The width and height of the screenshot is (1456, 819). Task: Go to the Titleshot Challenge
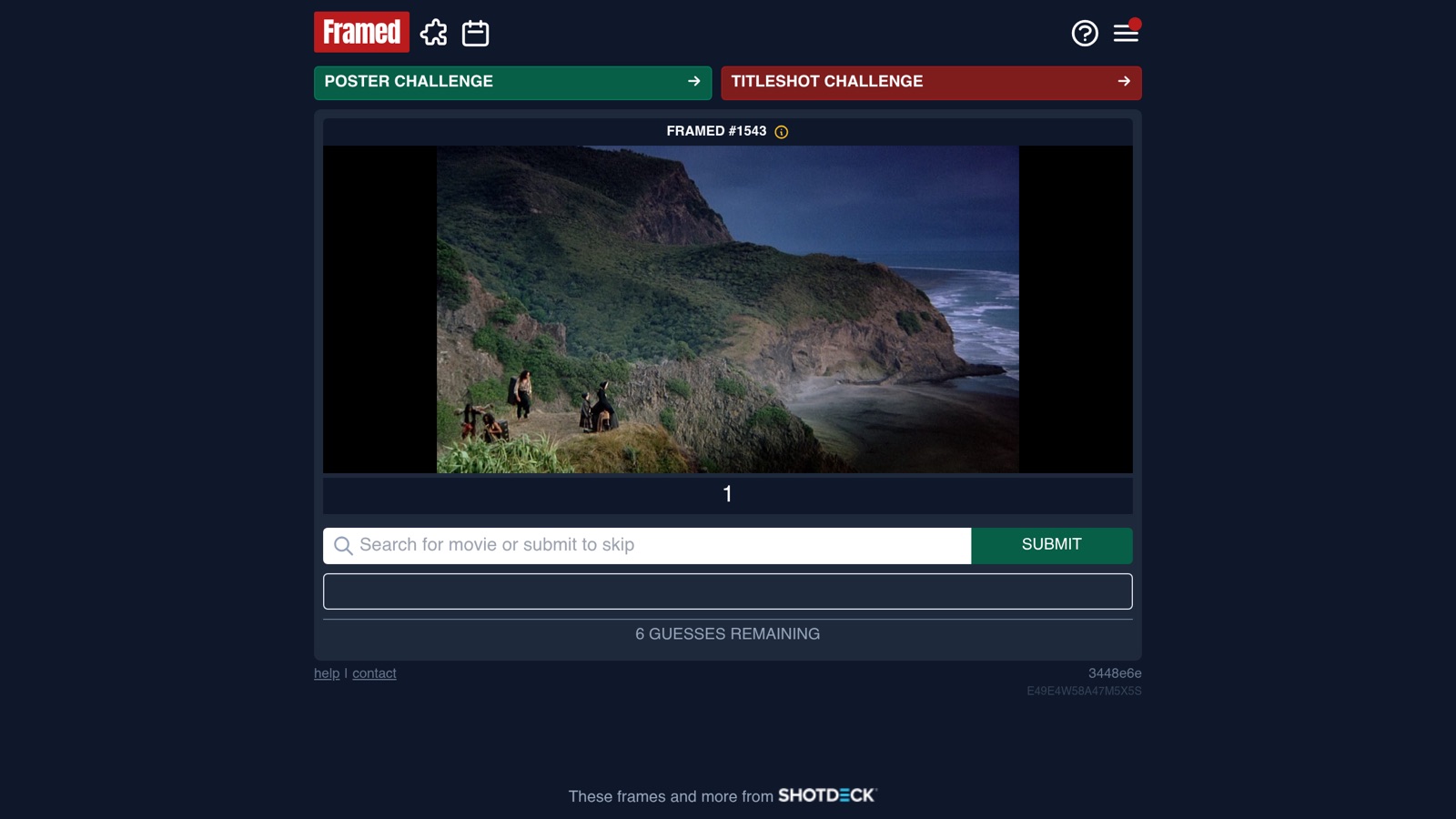pyautogui.click(x=931, y=82)
